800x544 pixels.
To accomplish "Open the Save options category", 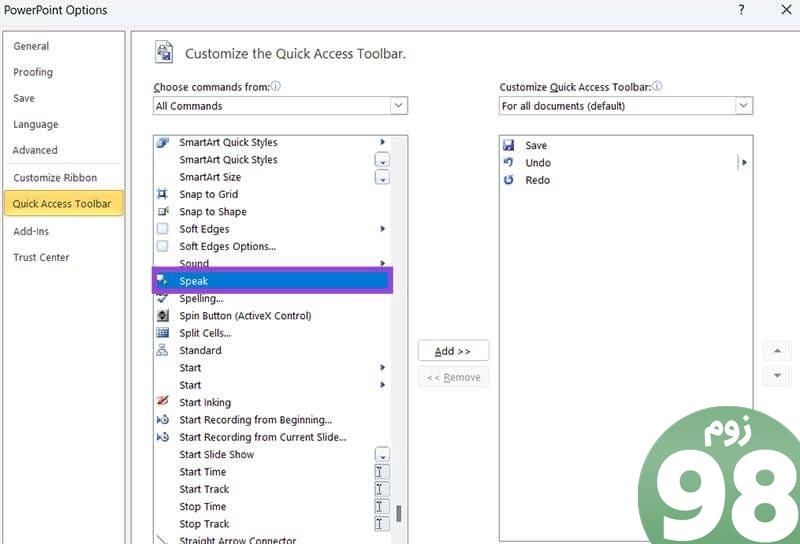I will pyautogui.click(x=24, y=98).
